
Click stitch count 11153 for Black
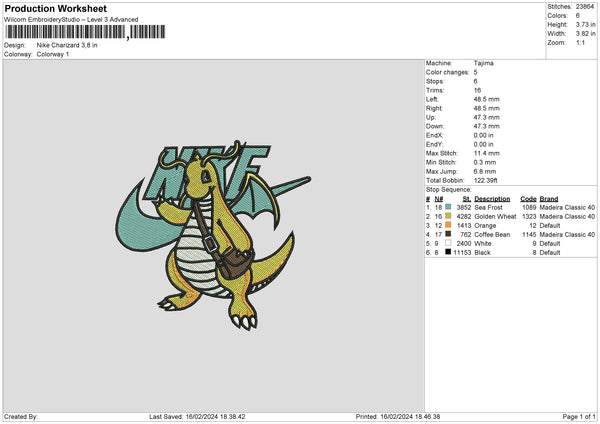(x=462, y=253)
